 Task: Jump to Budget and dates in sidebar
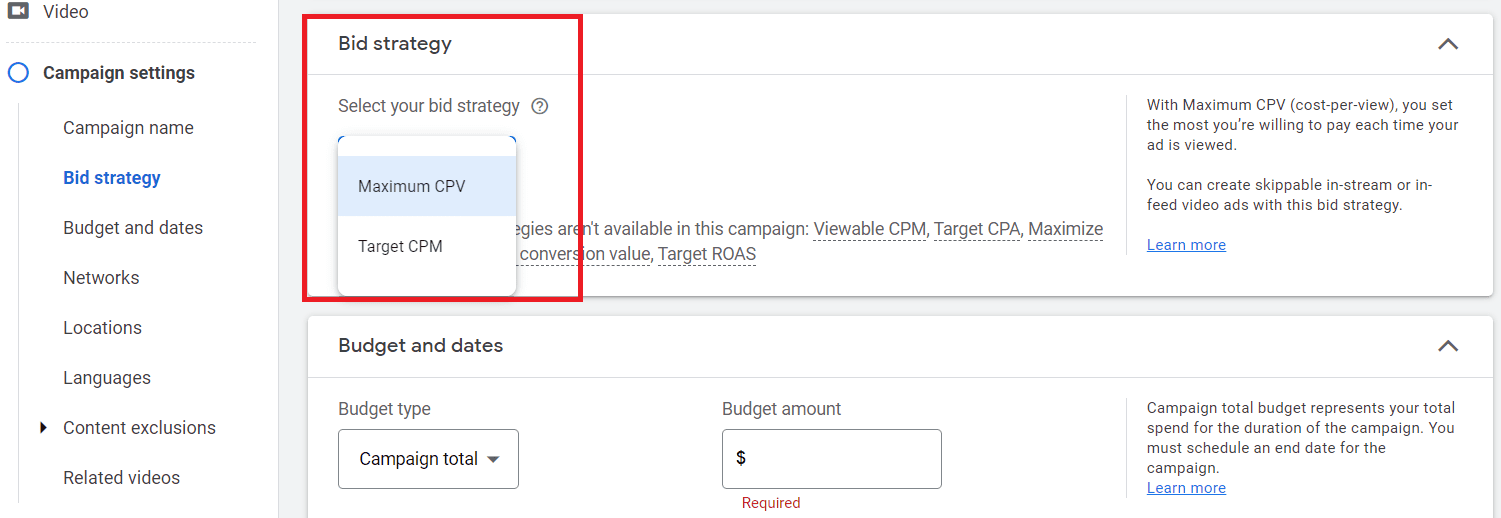click(133, 228)
